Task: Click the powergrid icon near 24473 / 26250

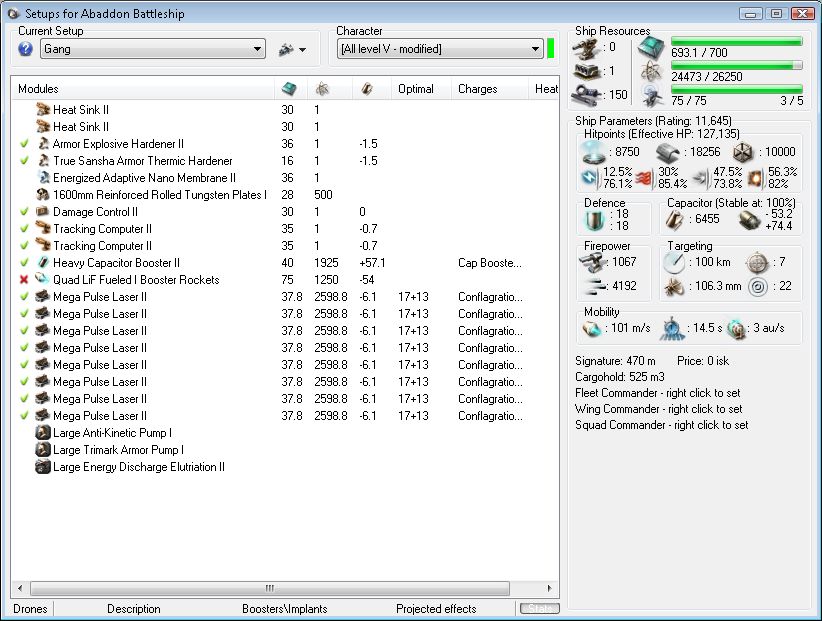Action: tap(651, 71)
